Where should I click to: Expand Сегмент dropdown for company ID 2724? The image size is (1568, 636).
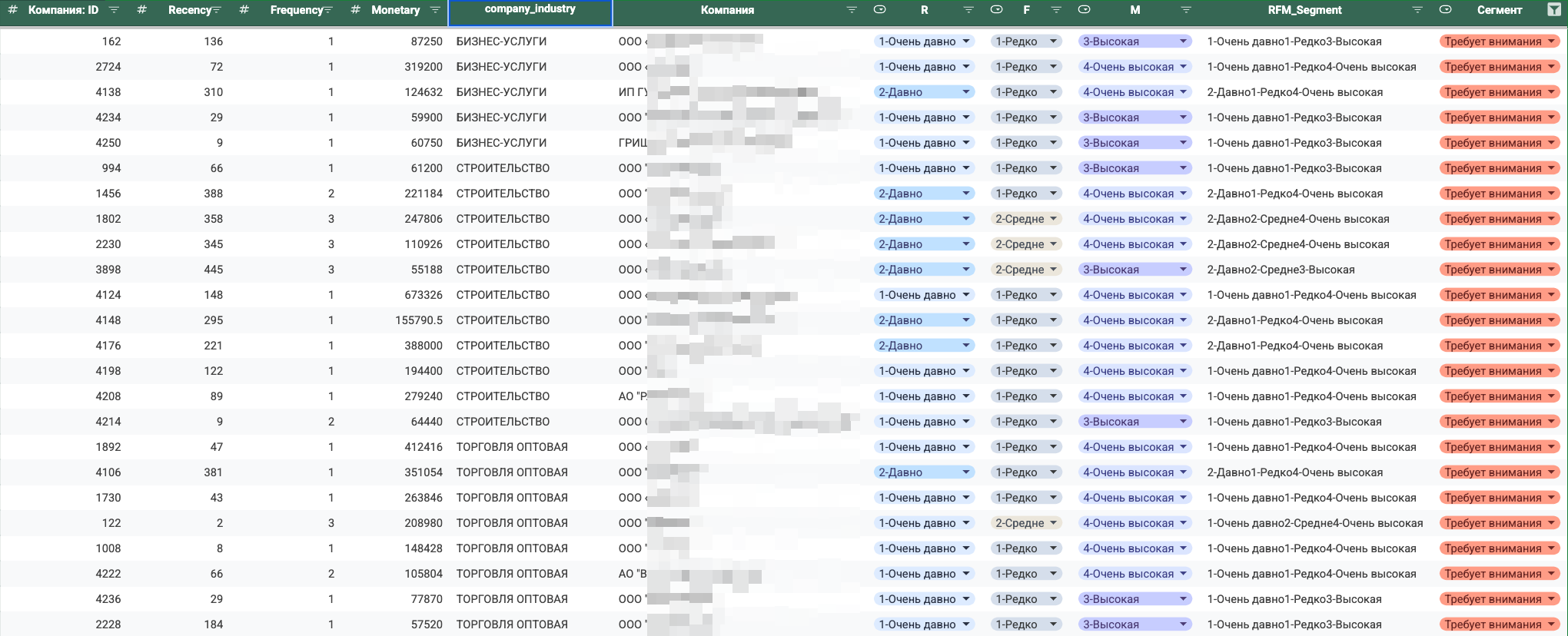1551,67
